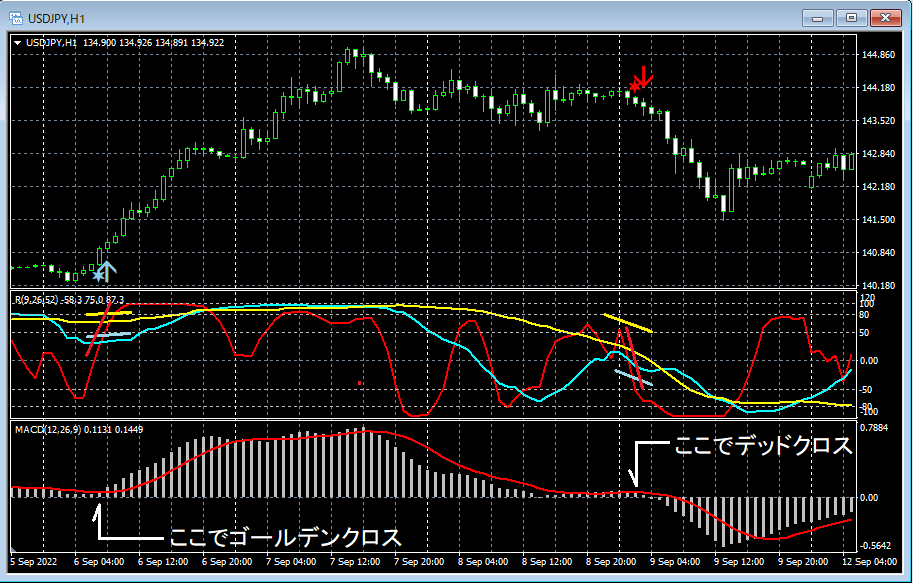Minimize the USDJPY,H1 chart window
This screenshot has width=914, height=583.
817,18
